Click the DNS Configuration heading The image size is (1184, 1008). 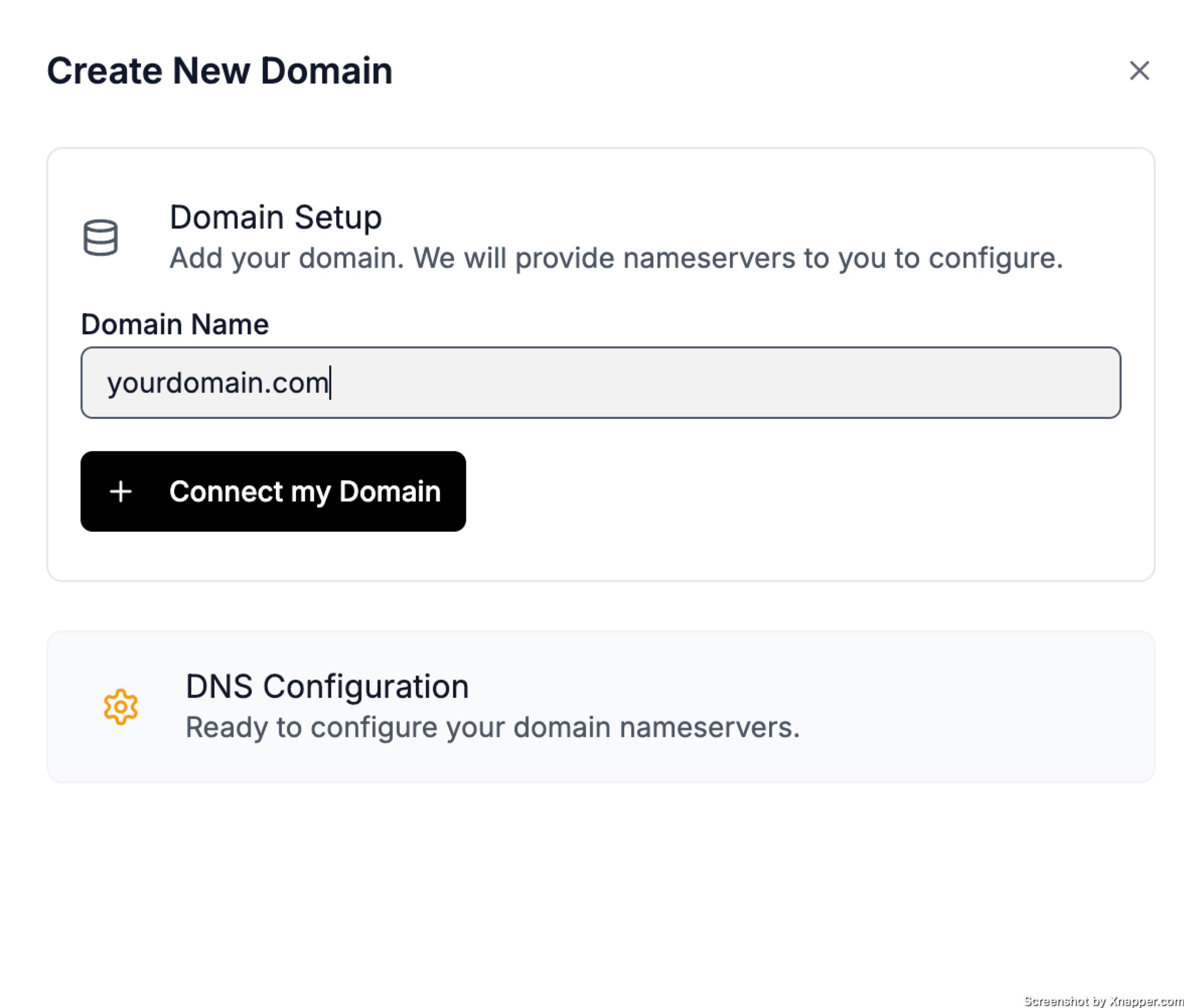(327, 686)
